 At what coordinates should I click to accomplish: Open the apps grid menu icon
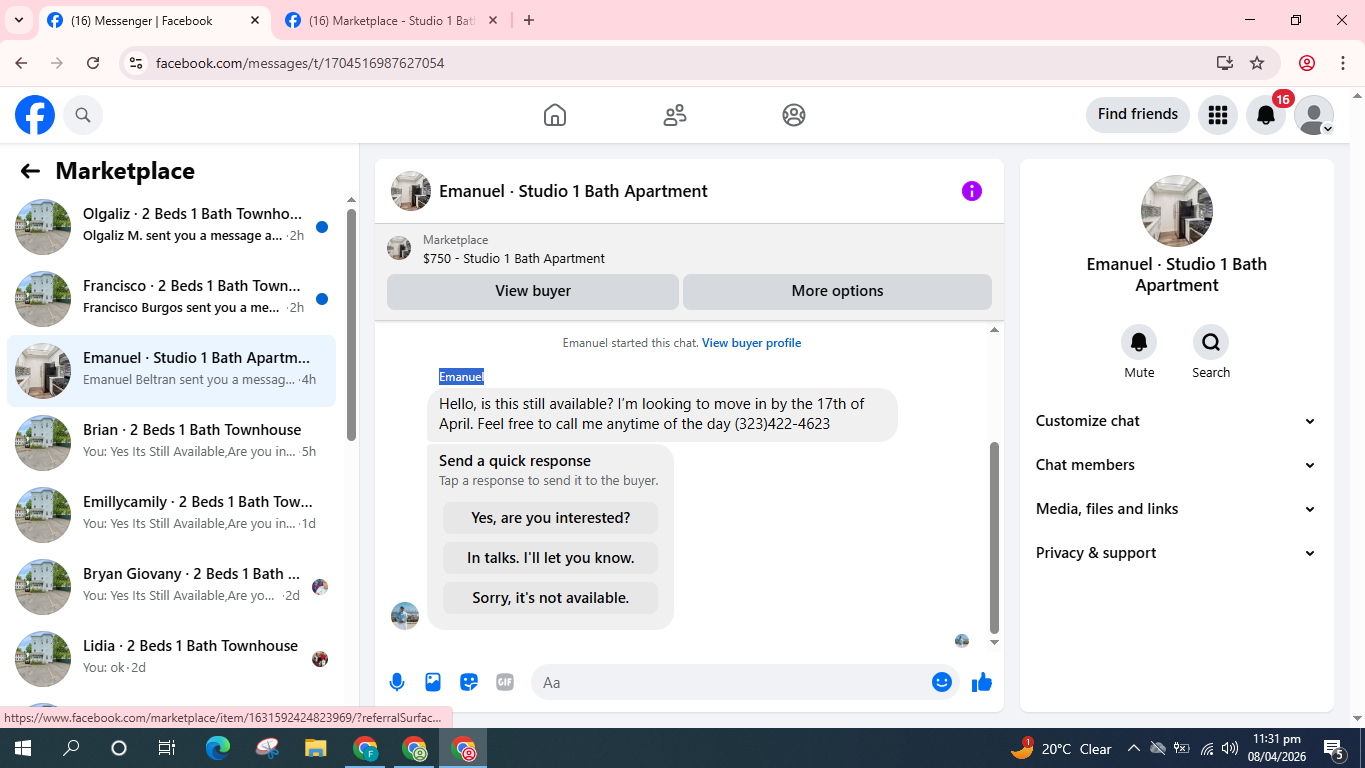point(1217,115)
